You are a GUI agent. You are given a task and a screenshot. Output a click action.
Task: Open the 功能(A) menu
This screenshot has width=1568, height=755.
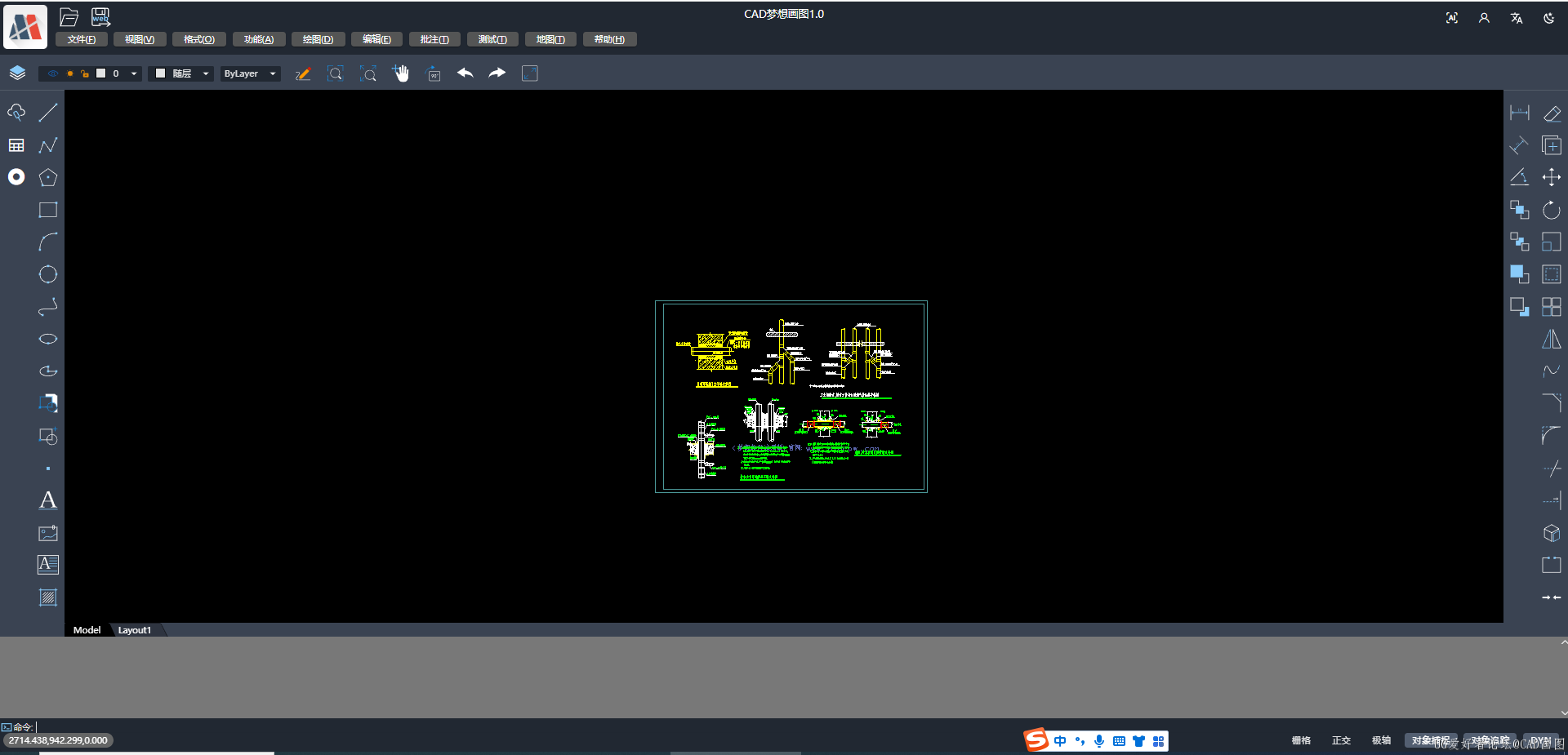point(259,39)
